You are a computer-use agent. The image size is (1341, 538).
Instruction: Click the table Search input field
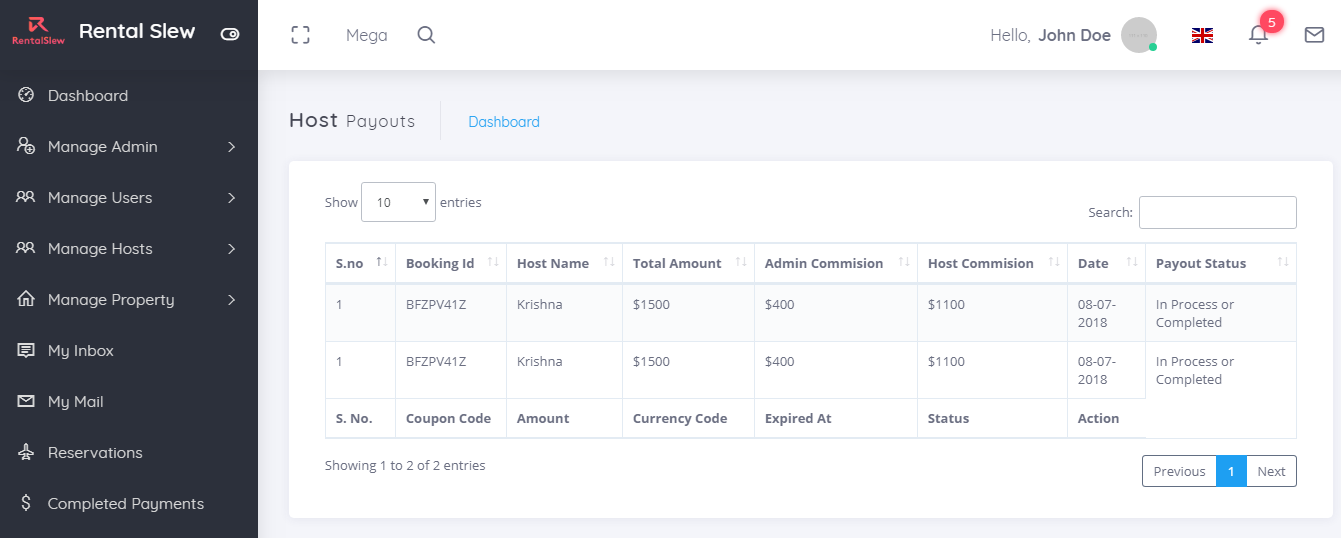click(1217, 212)
